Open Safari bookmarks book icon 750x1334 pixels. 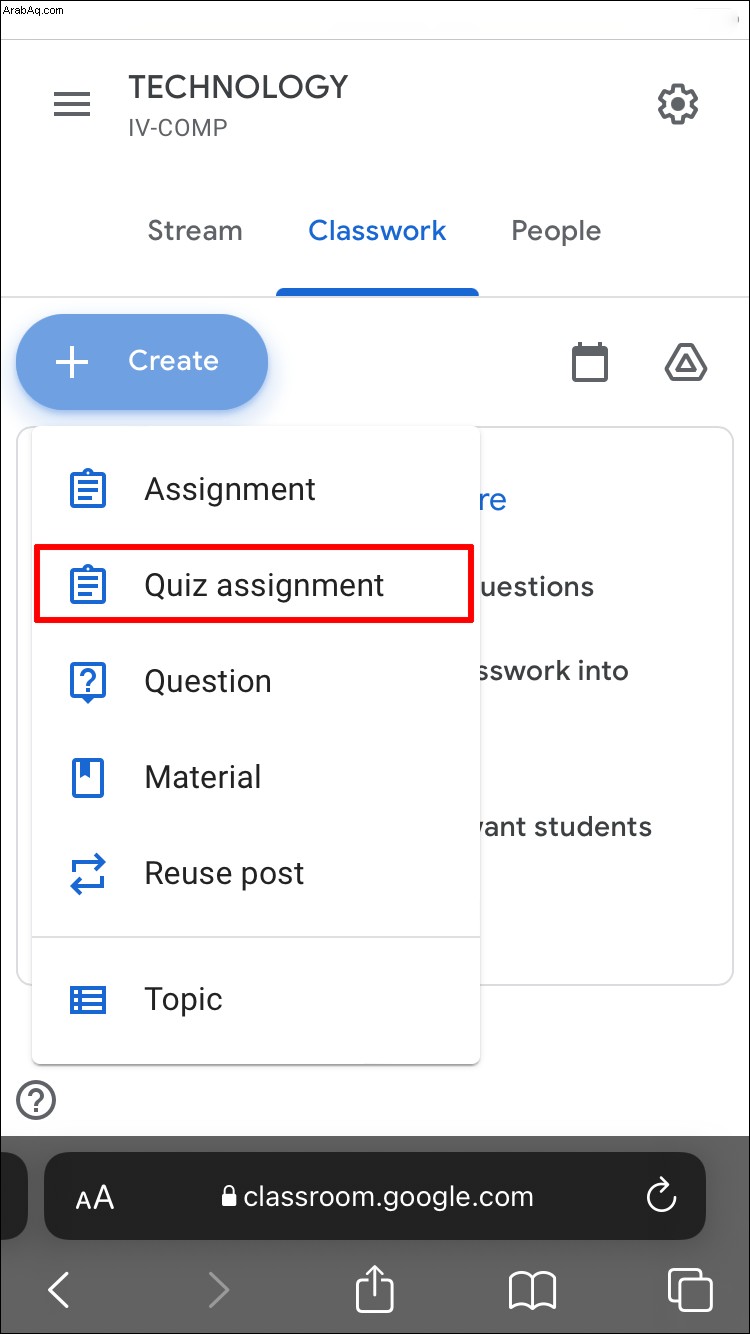(532, 1291)
